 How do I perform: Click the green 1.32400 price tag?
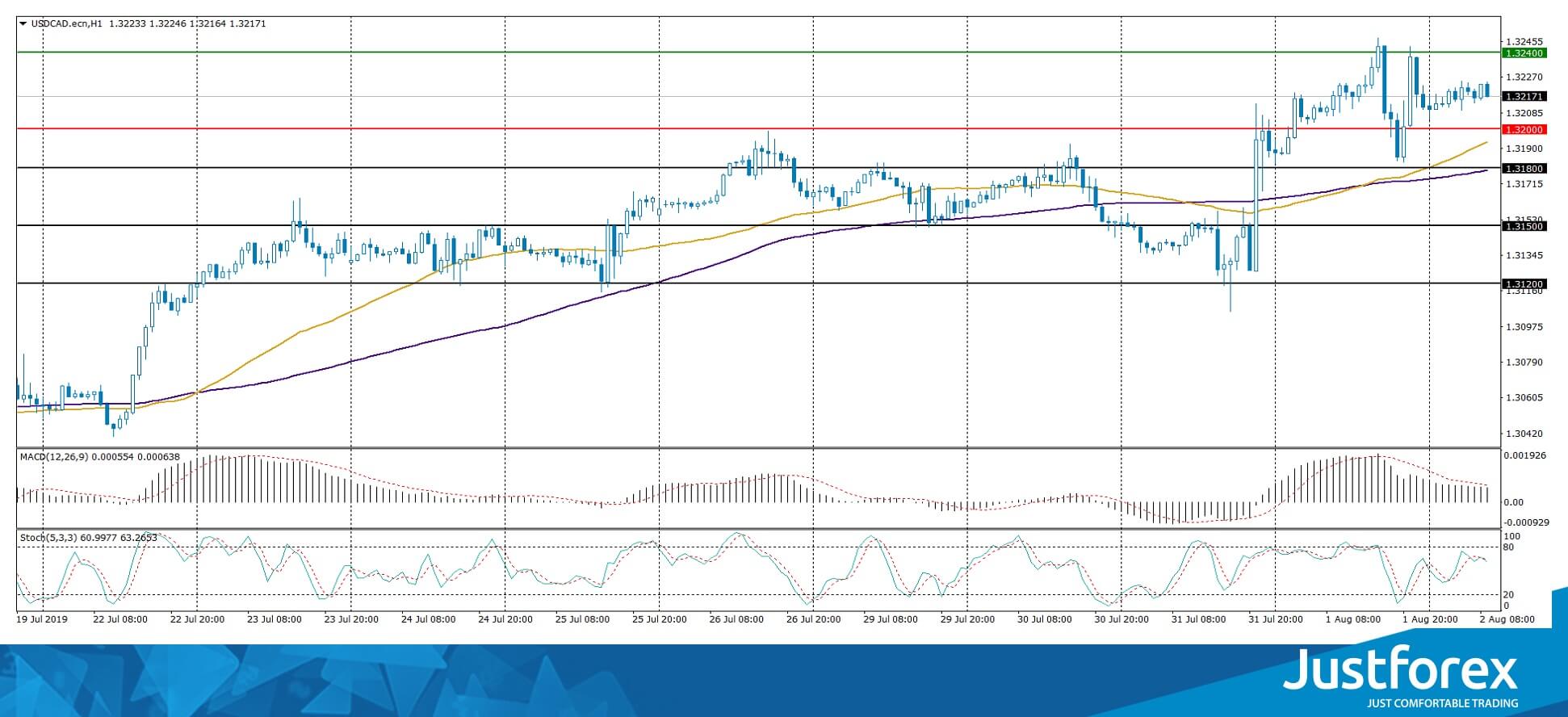[x=1524, y=53]
